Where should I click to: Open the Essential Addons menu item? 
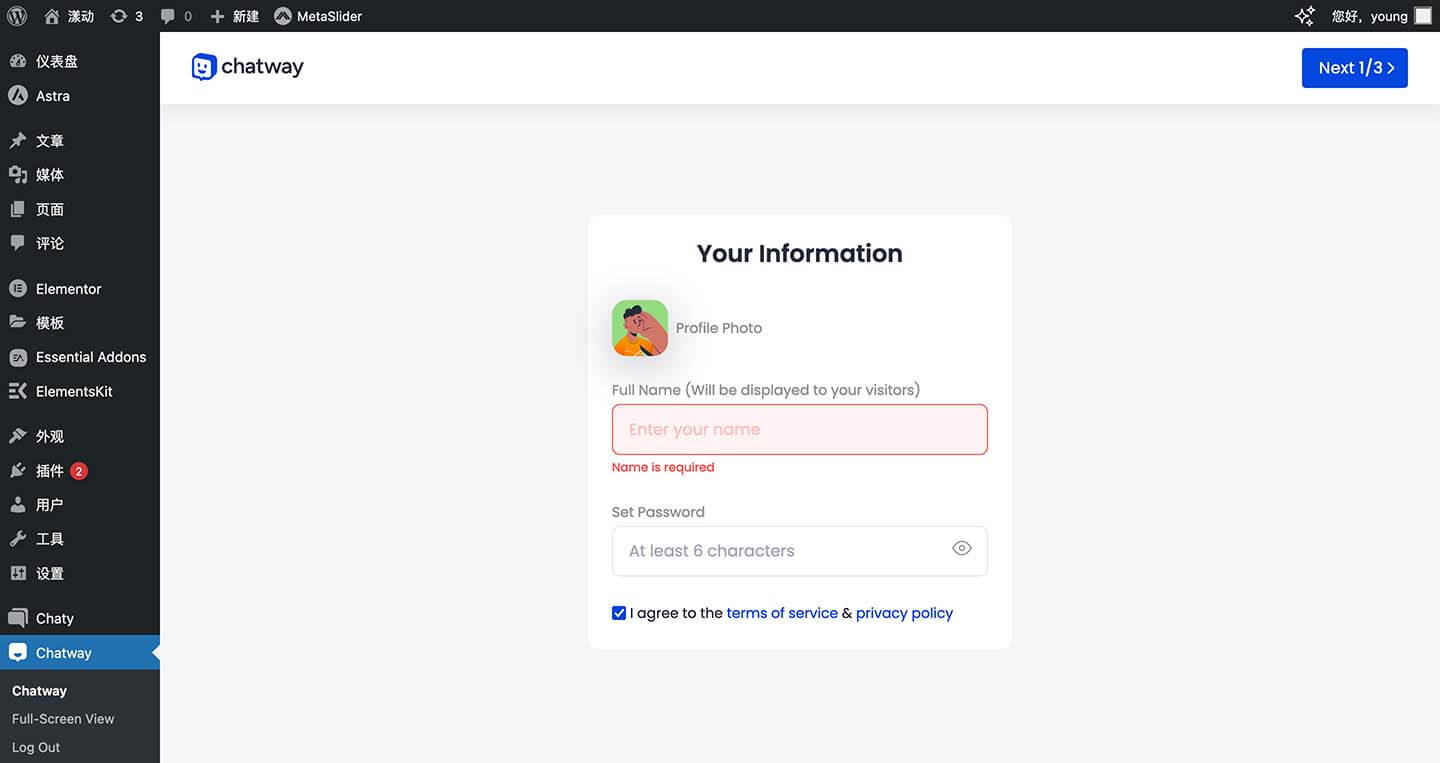80,357
